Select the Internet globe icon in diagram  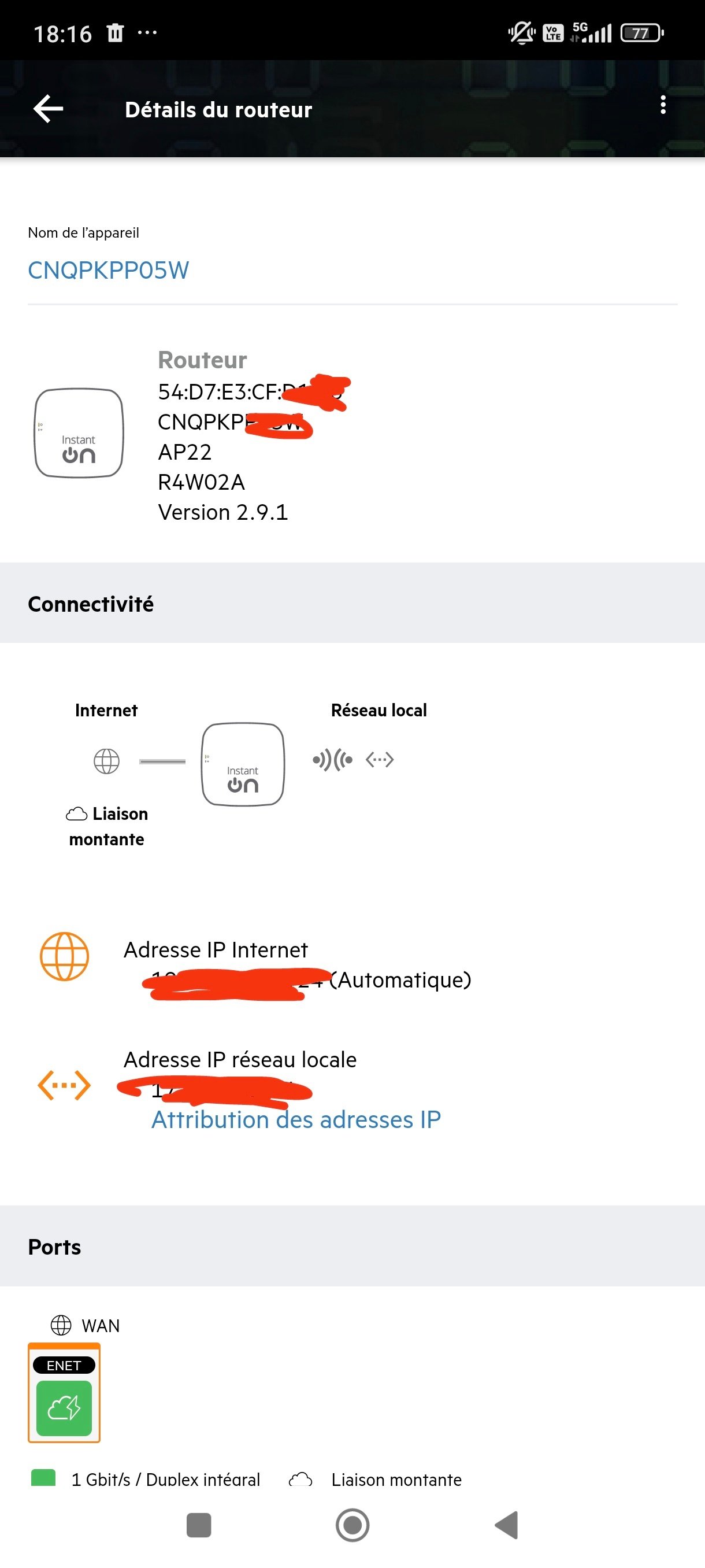(x=106, y=761)
